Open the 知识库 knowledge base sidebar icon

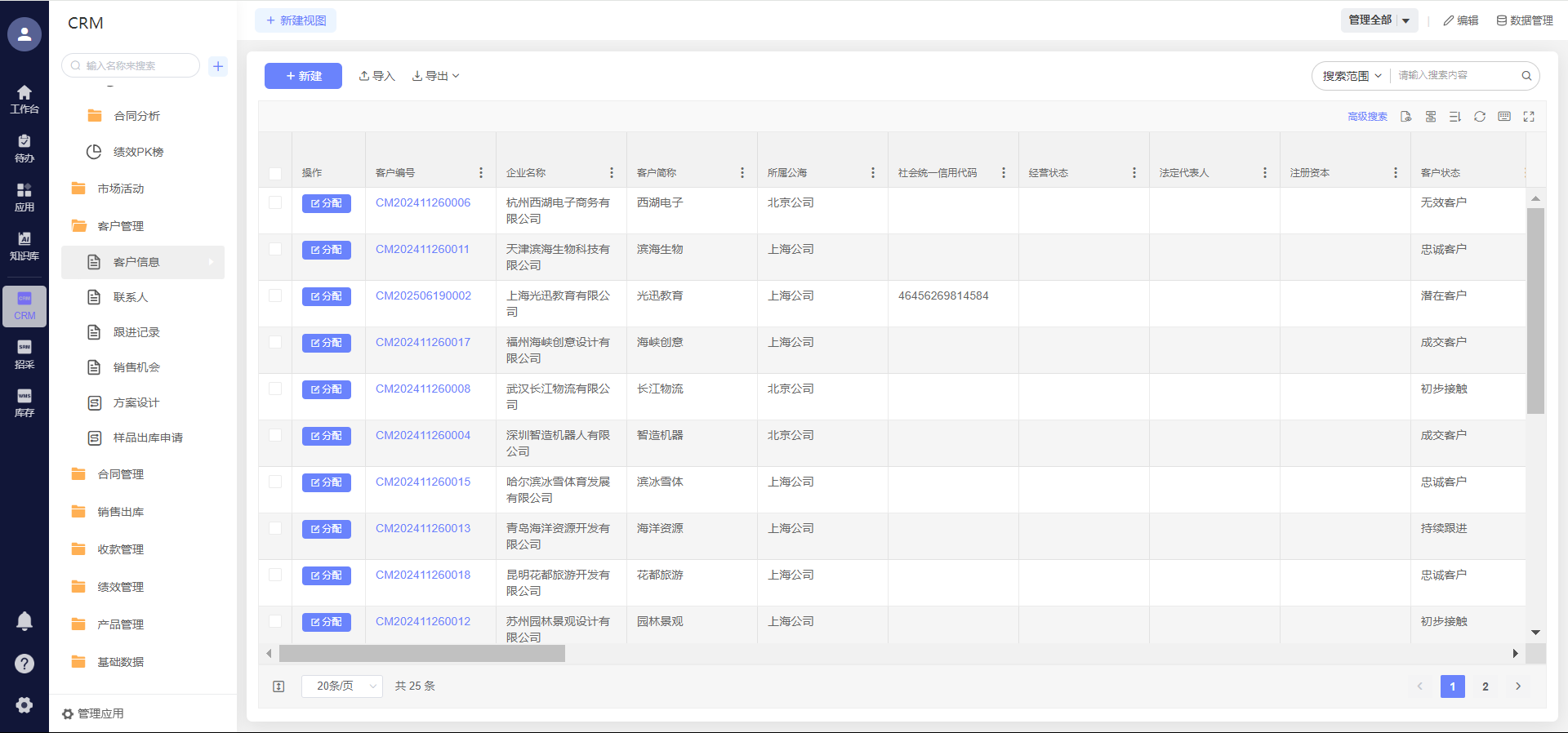click(x=24, y=246)
